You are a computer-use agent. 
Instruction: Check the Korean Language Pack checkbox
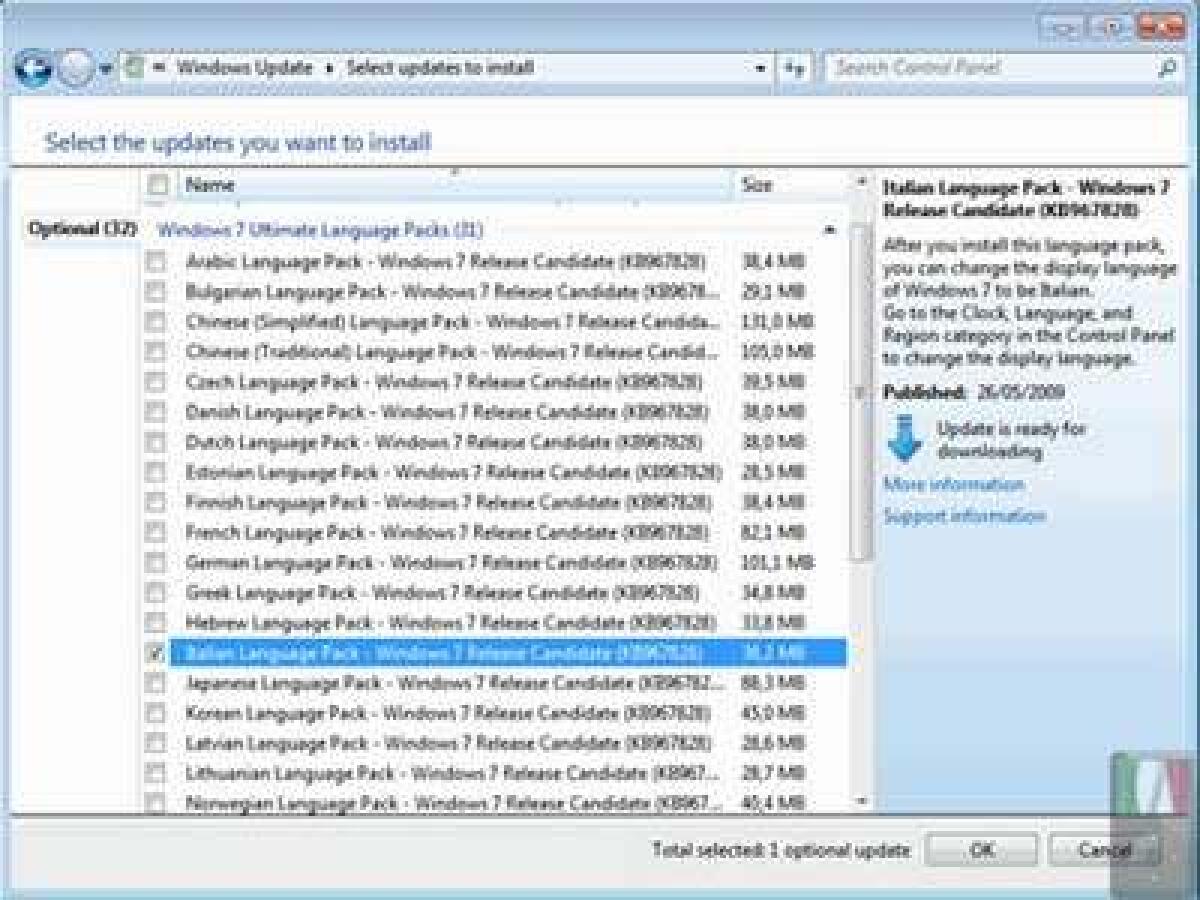click(155, 714)
